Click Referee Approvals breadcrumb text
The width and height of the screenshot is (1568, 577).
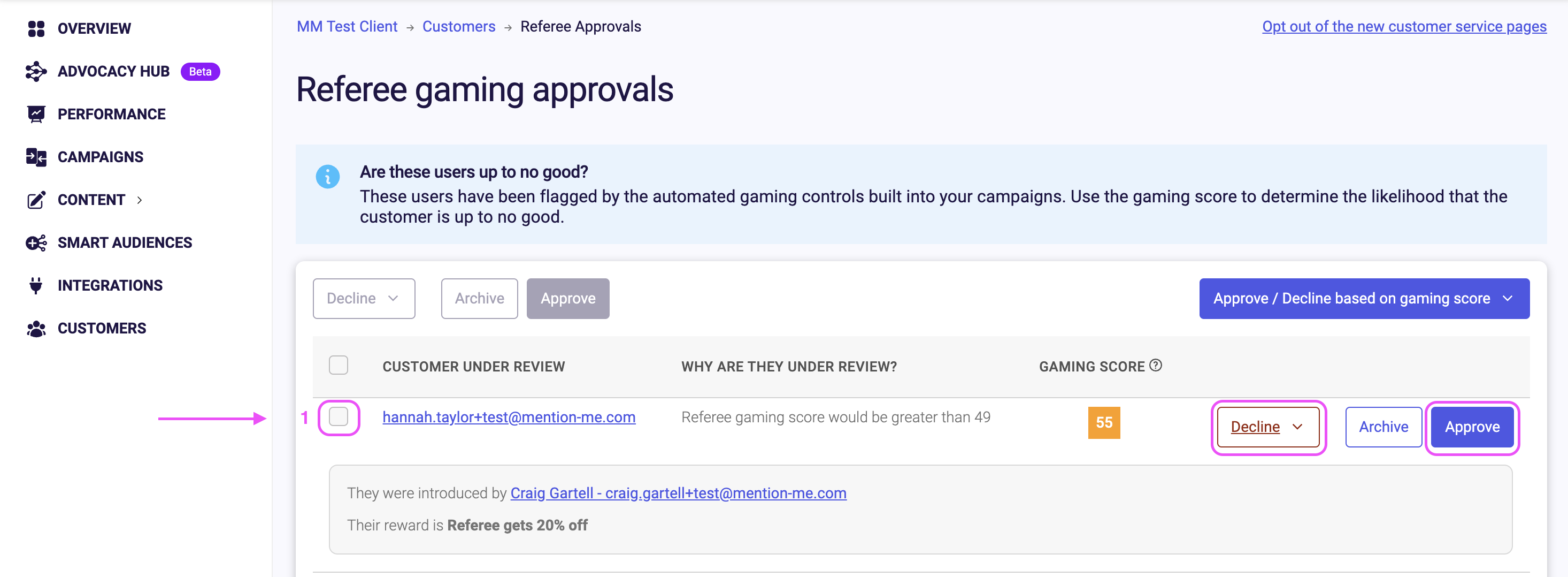coord(581,27)
